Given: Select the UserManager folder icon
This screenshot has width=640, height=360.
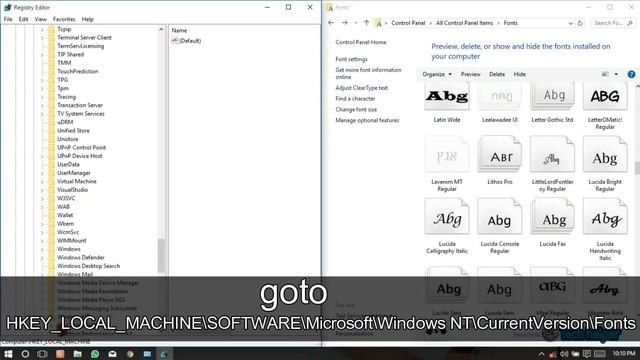Looking at the screenshot, I should (51, 173).
